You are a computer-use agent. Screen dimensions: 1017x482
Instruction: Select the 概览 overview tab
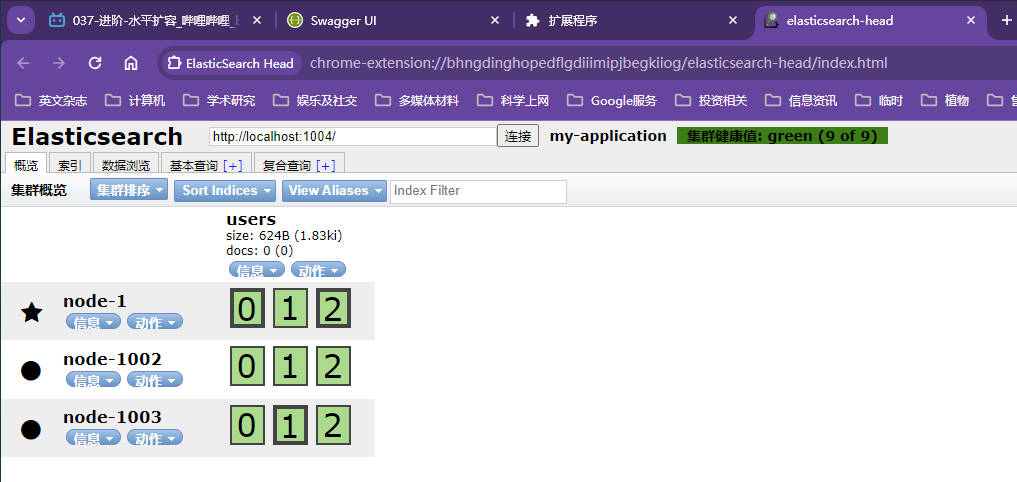coord(26,165)
